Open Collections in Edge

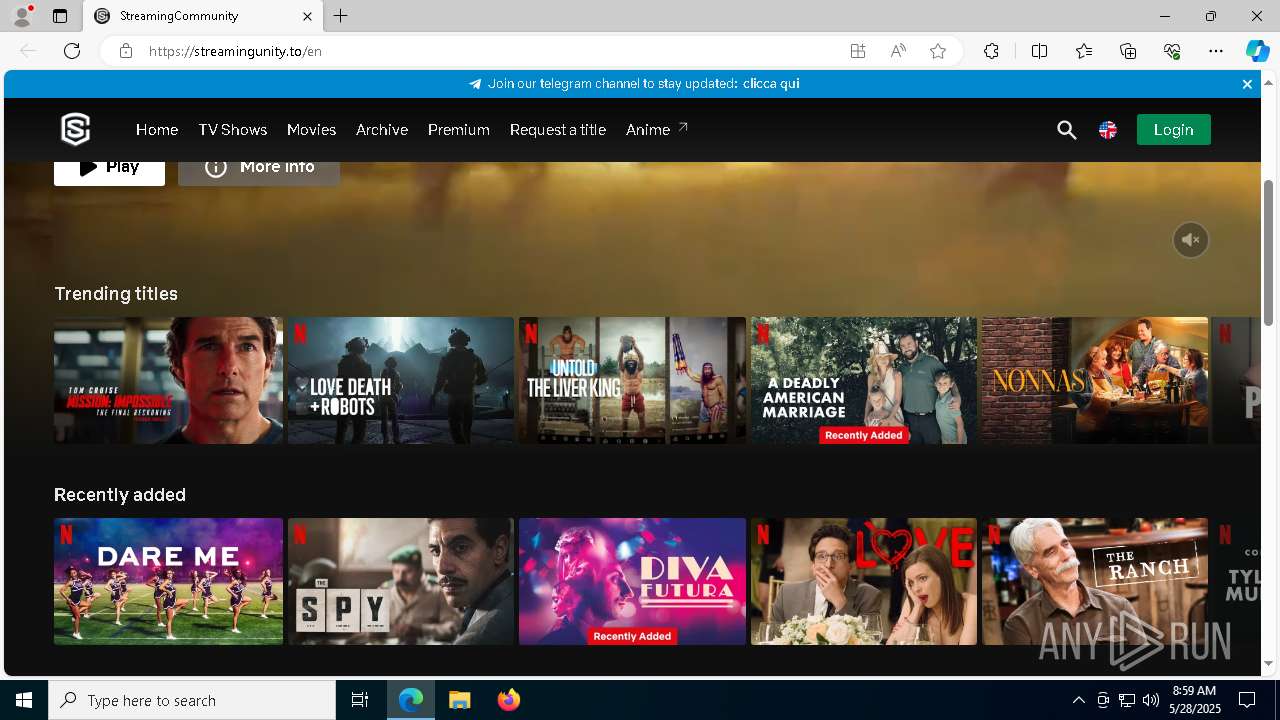pyautogui.click(x=1128, y=51)
